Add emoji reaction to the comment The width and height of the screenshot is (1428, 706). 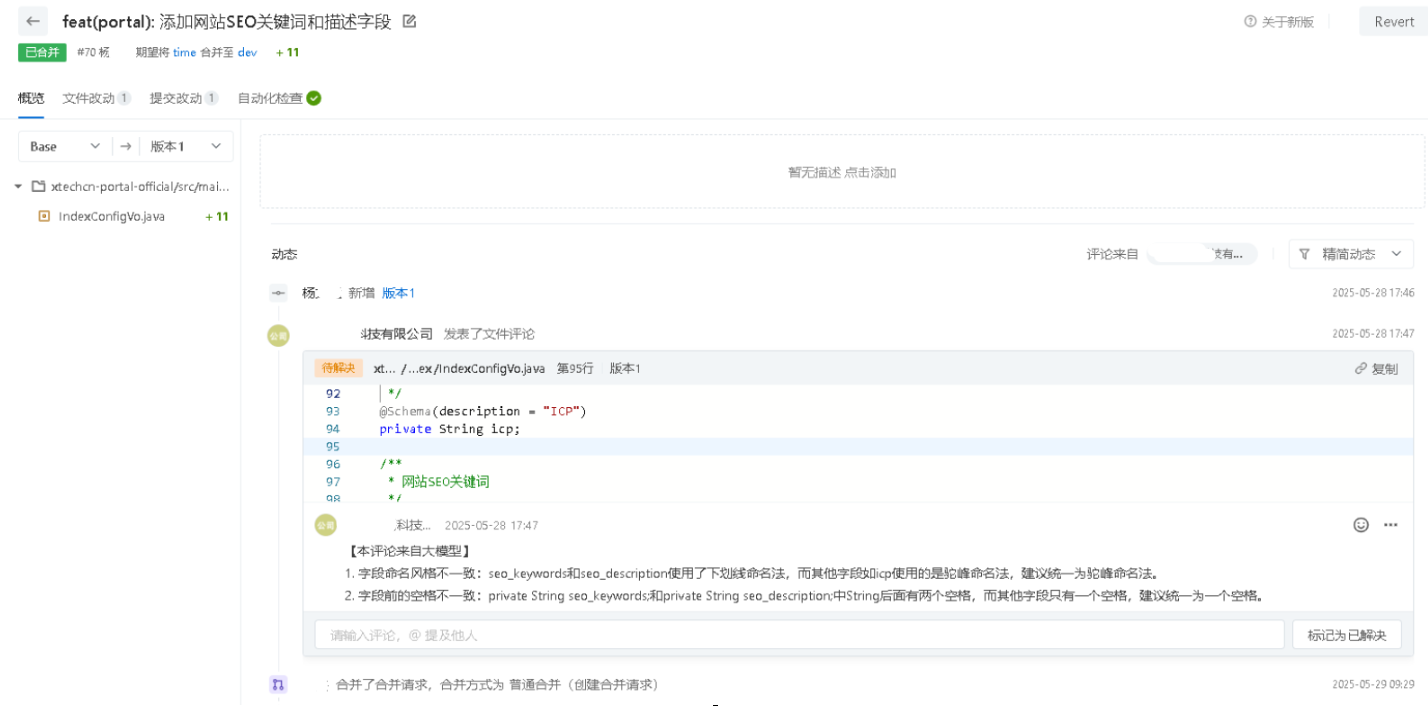click(x=1360, y=525)
